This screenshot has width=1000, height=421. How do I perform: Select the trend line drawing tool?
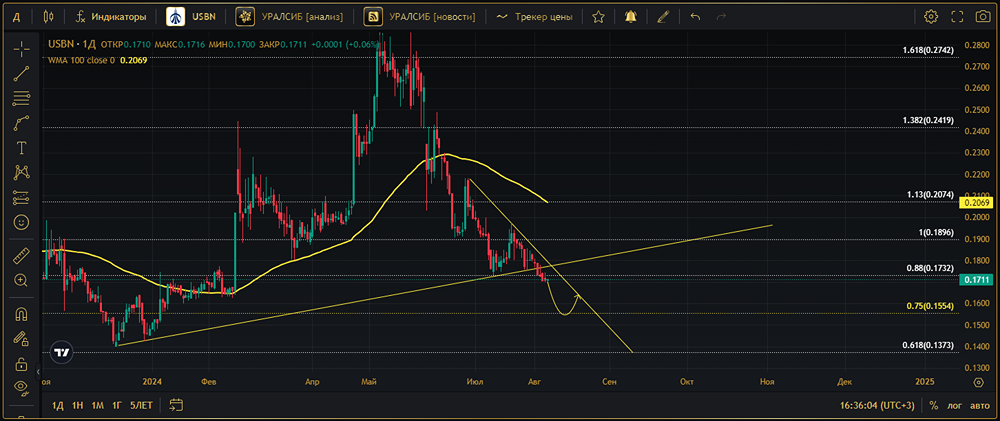21,73
